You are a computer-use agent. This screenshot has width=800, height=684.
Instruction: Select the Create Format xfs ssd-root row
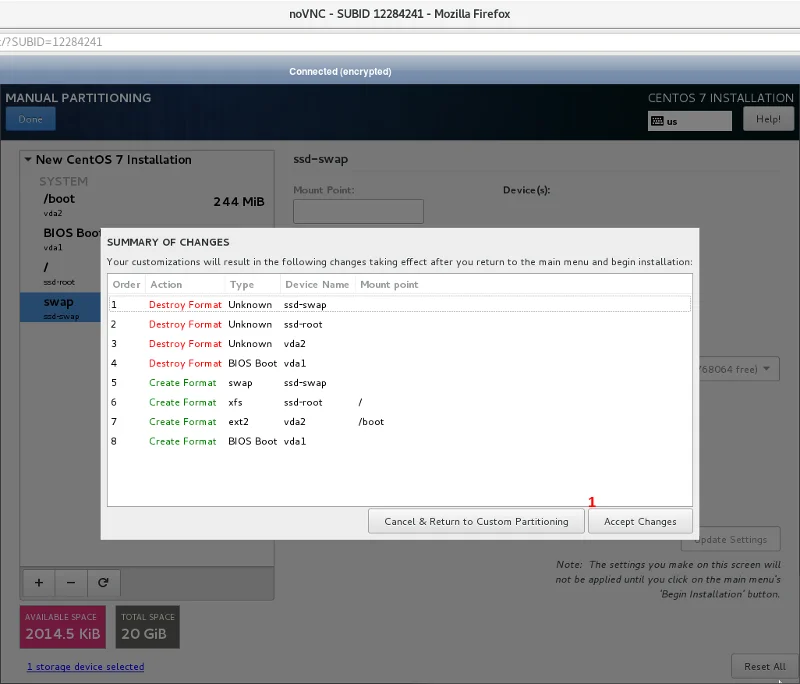(x=399, y=402)
